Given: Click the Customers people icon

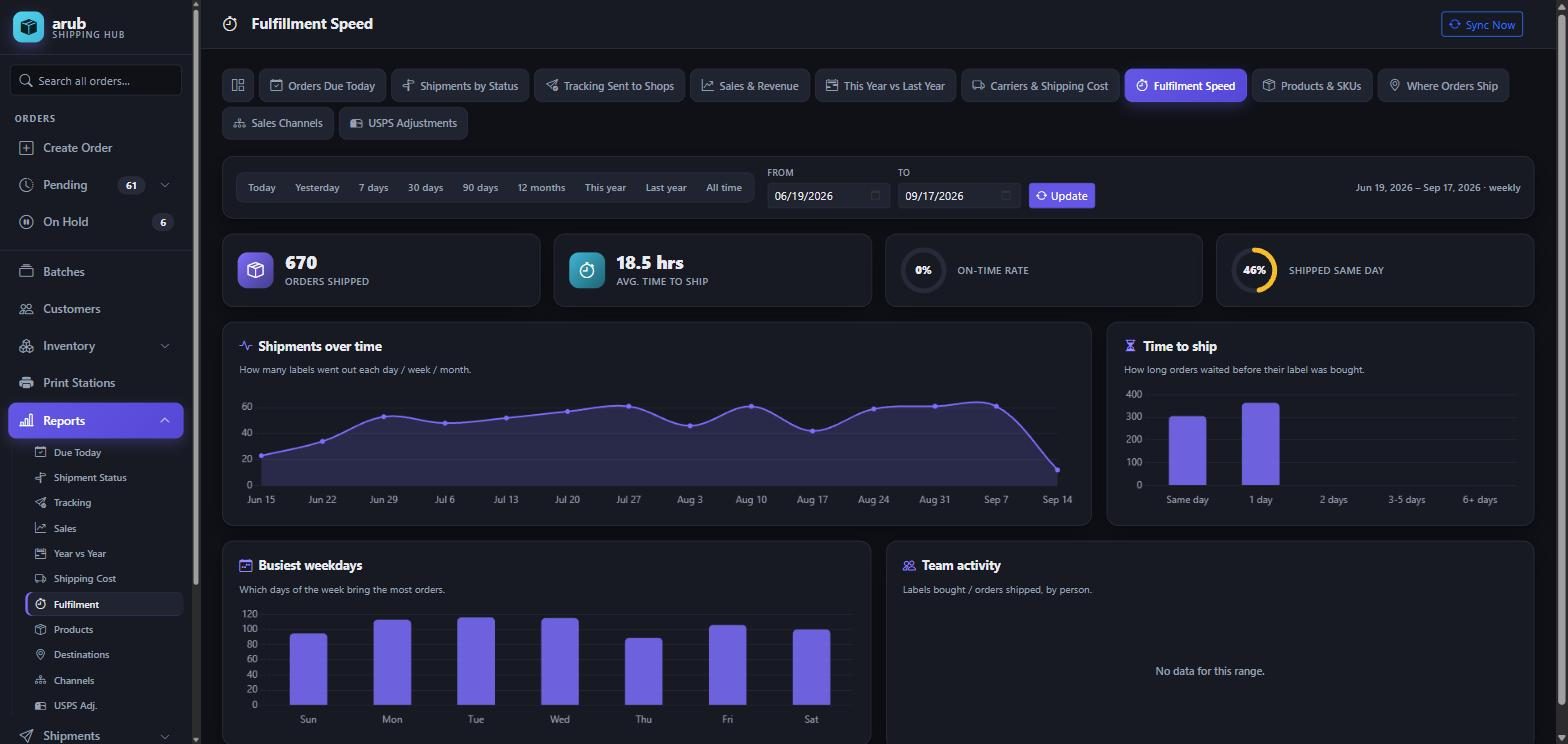Looking at the screenshot, I should pyautogui.click(x=26, y=309).
